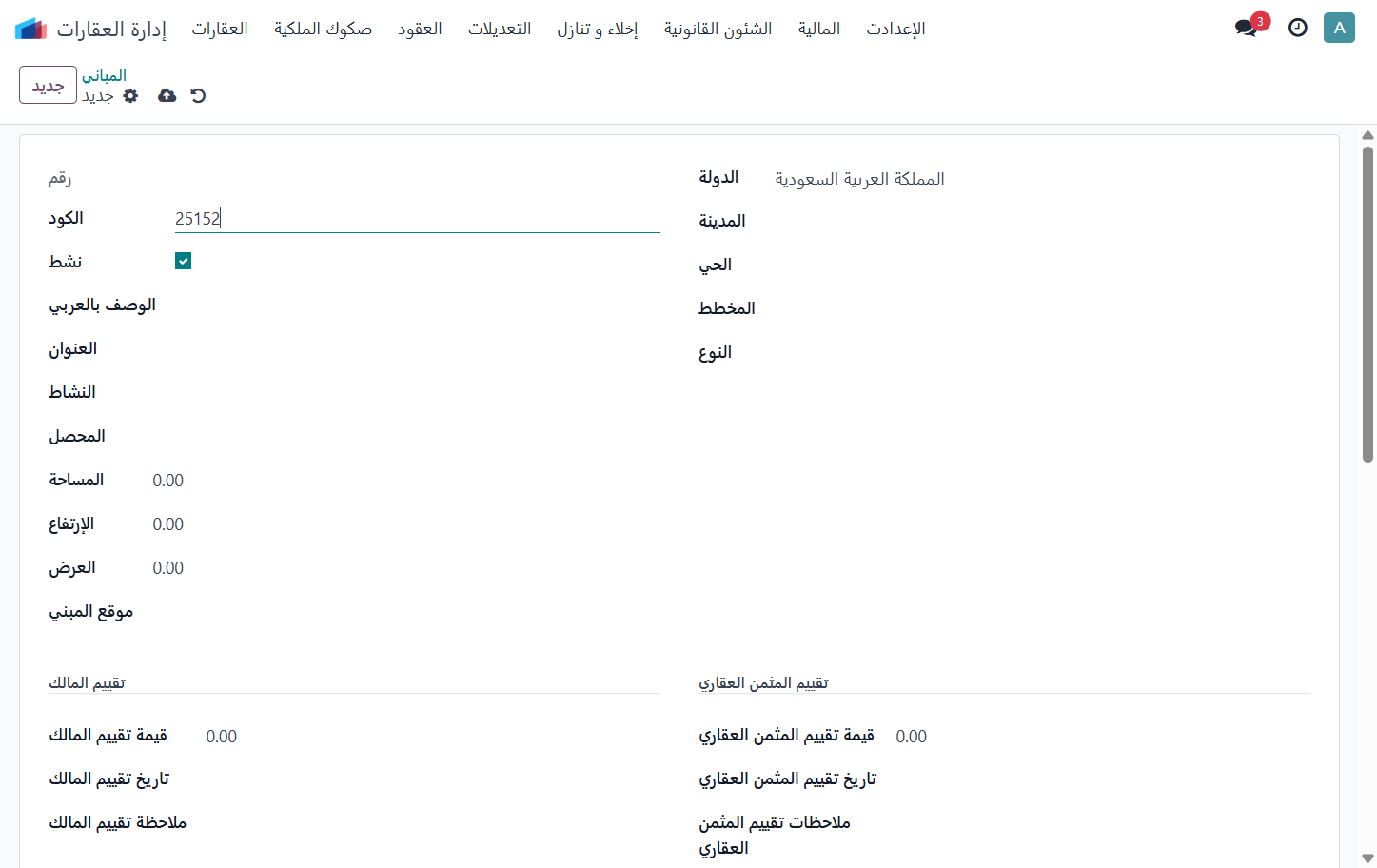Open the المخطط dropdown field
Viewport: 1377px width, 868px height.
click(x=1042, y=309)
